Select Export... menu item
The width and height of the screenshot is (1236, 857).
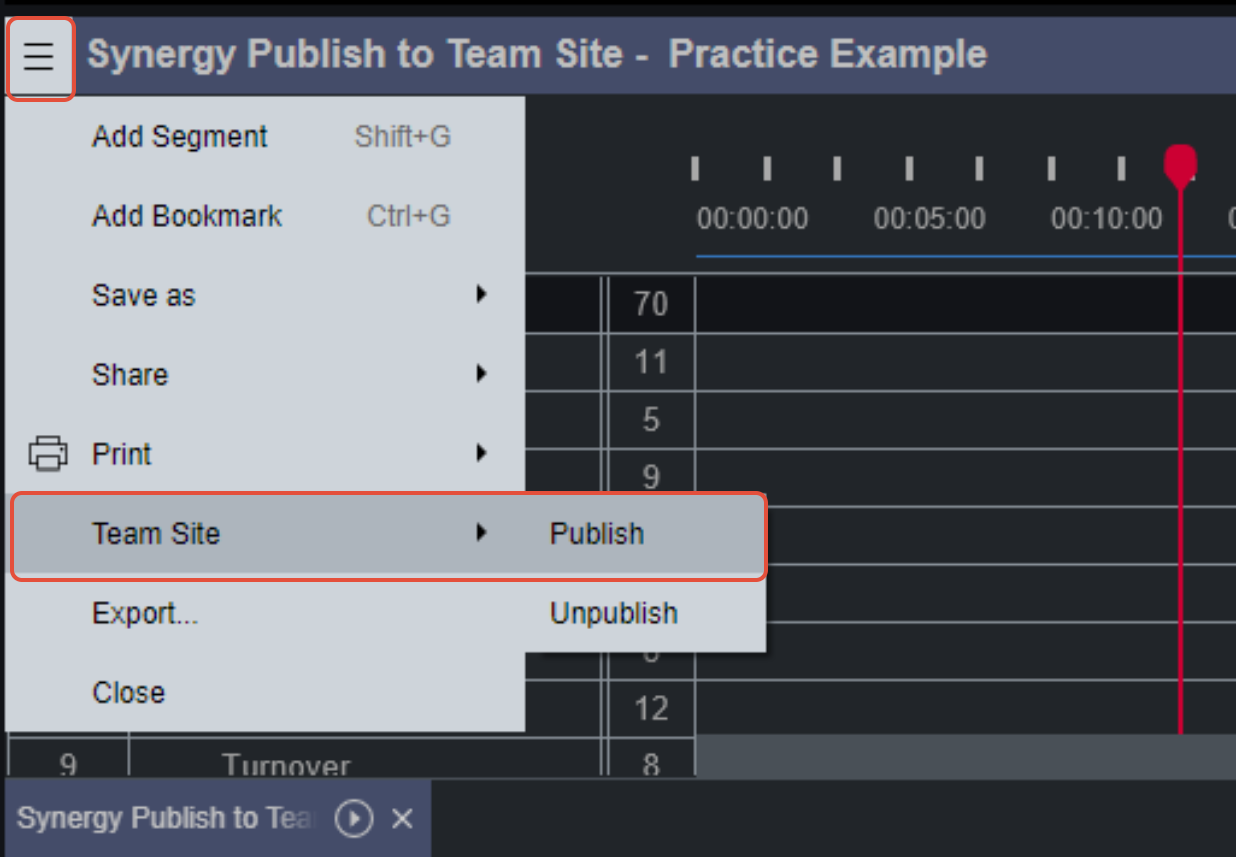(265, 613)
